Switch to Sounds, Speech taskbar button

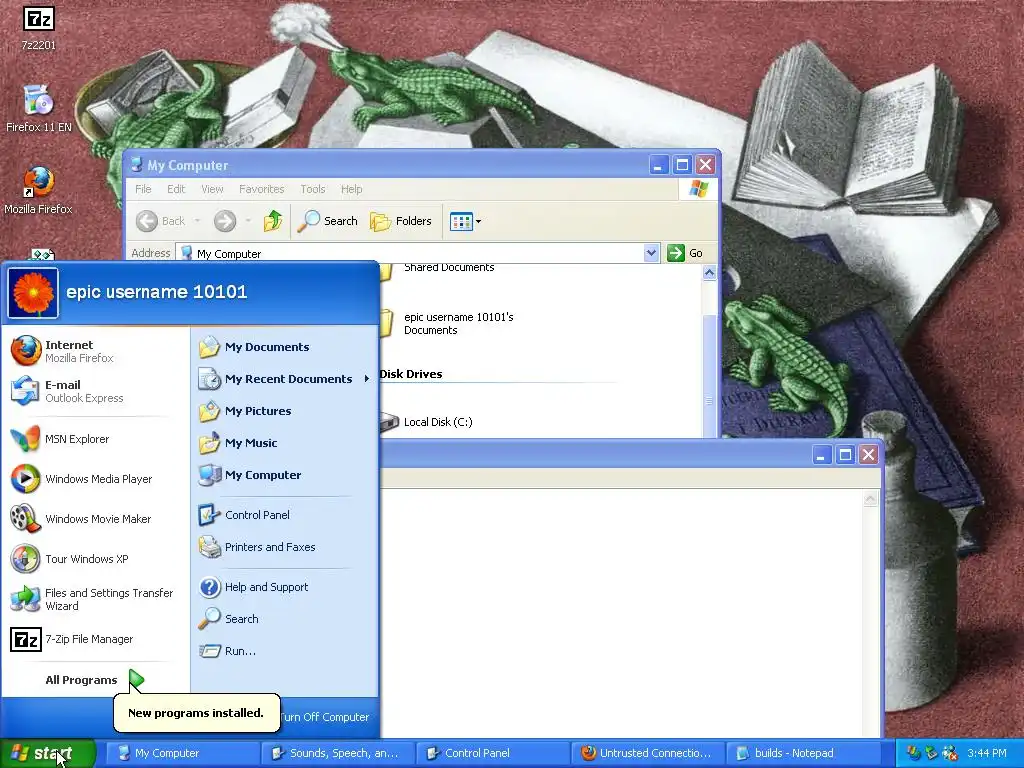[337, 753]
